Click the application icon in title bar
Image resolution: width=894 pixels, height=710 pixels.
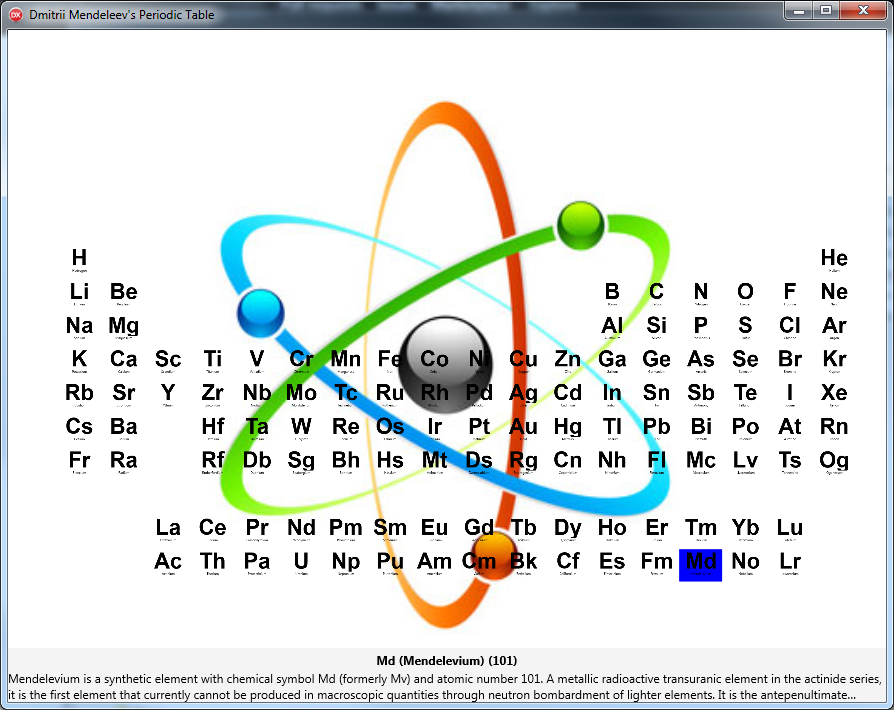pos(16,15)
